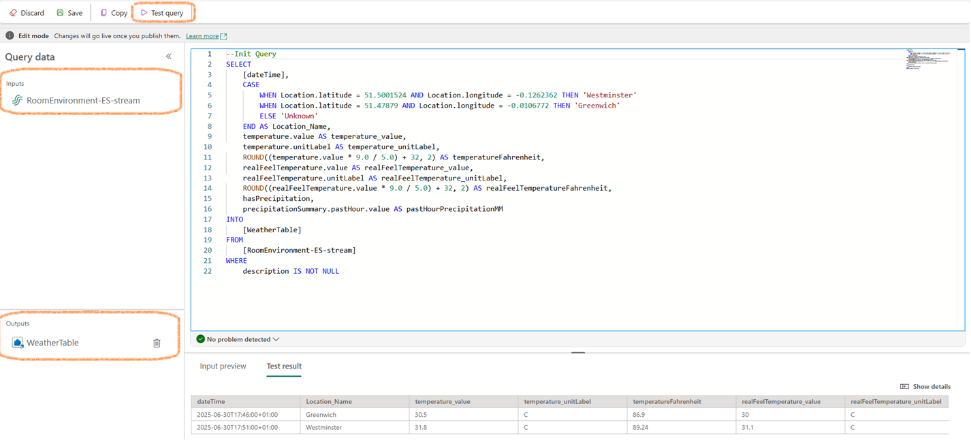
Task: Select WeatherTable output
Action: pos(53,342)
